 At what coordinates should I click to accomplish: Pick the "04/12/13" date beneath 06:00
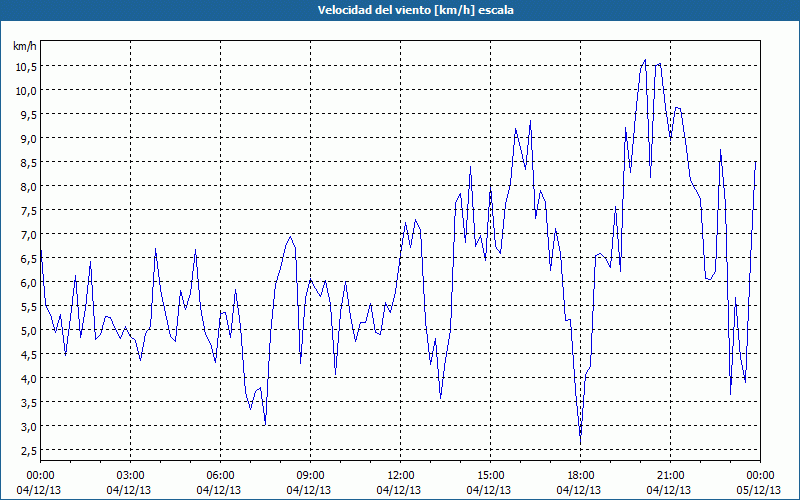pyautogui.click(x=220, y=490)
